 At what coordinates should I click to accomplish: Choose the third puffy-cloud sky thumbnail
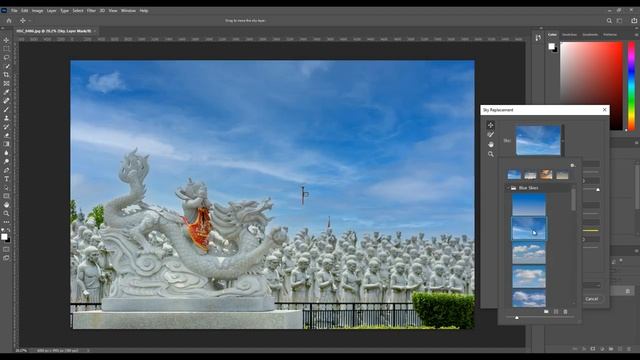(529, 253)
